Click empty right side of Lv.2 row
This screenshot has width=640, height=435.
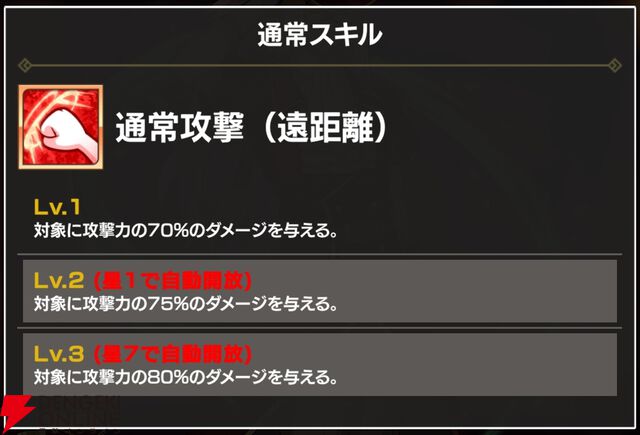pyautogui.click(x=500, y=290)
